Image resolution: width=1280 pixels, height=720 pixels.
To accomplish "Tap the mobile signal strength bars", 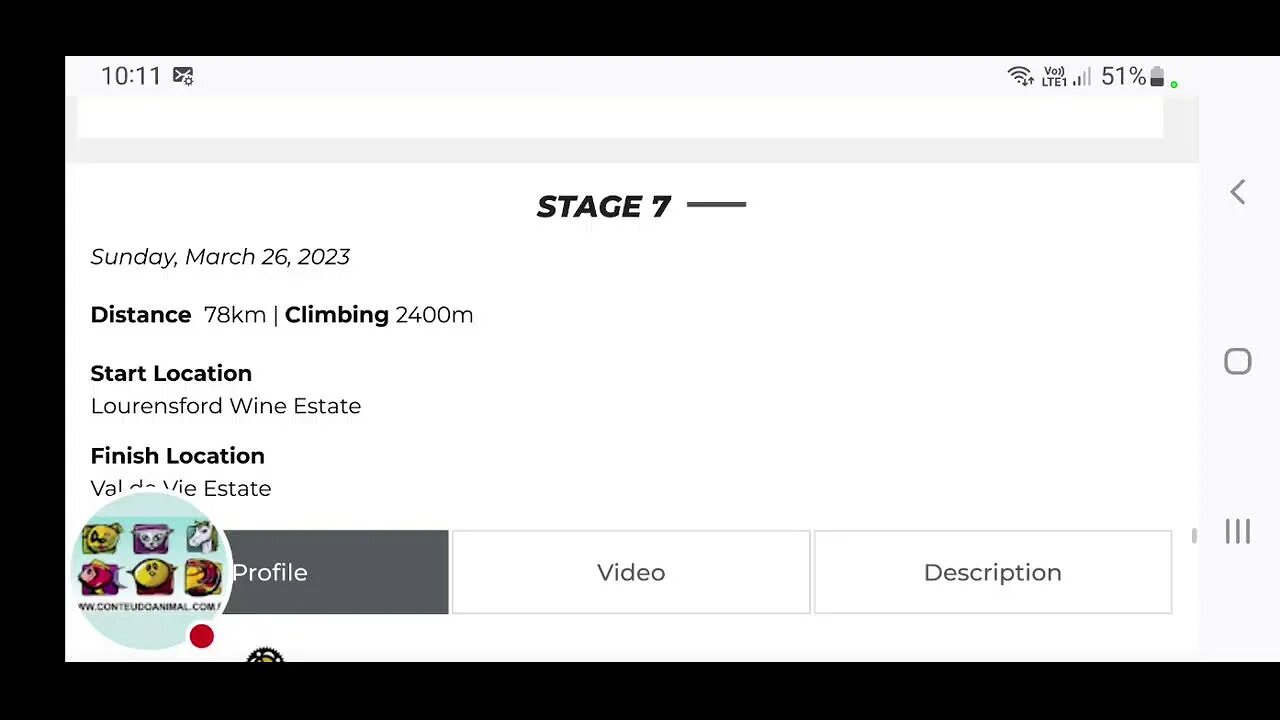I will 1081,77.
